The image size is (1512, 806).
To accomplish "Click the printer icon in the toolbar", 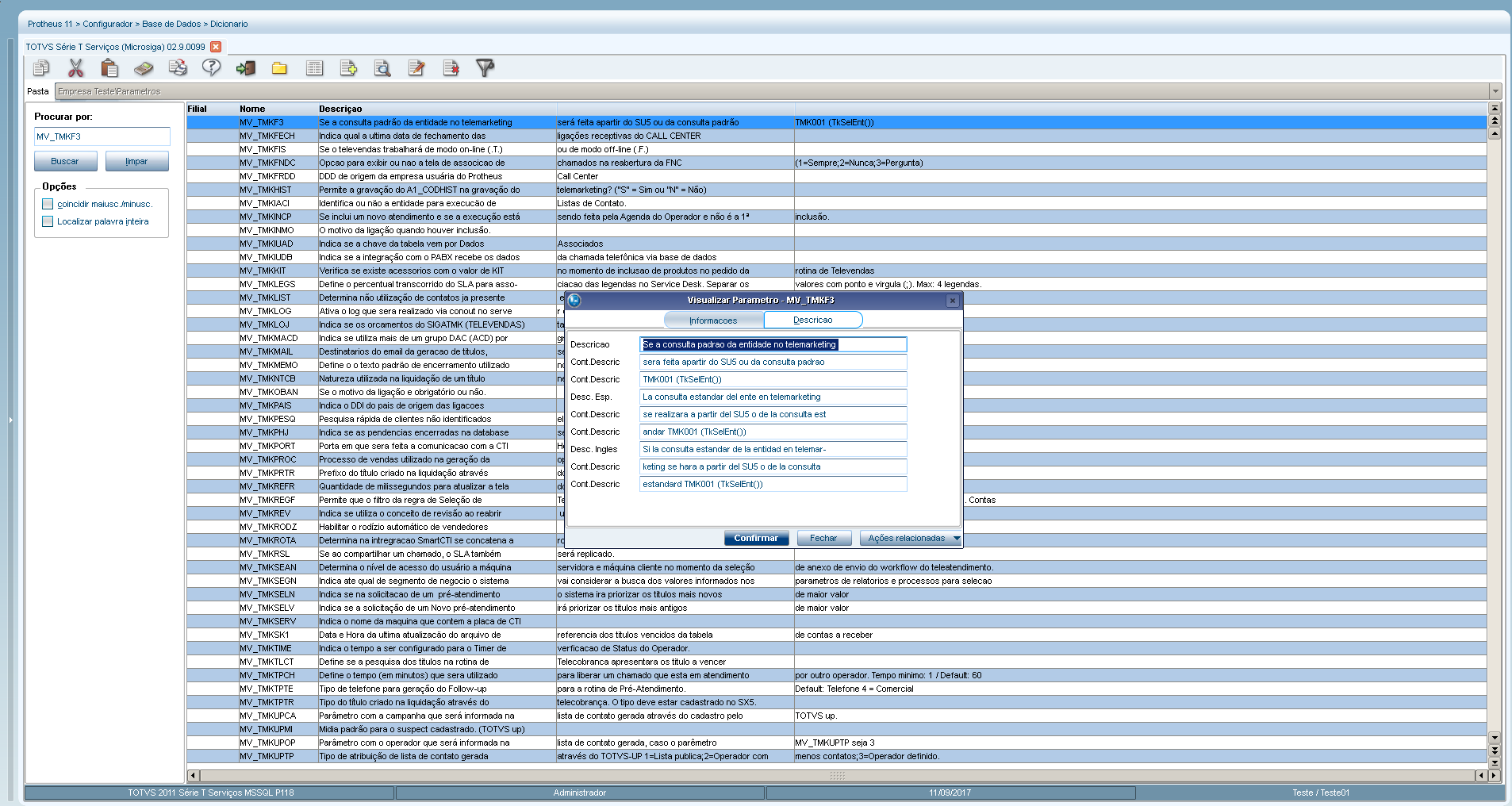I will [178, 68].
